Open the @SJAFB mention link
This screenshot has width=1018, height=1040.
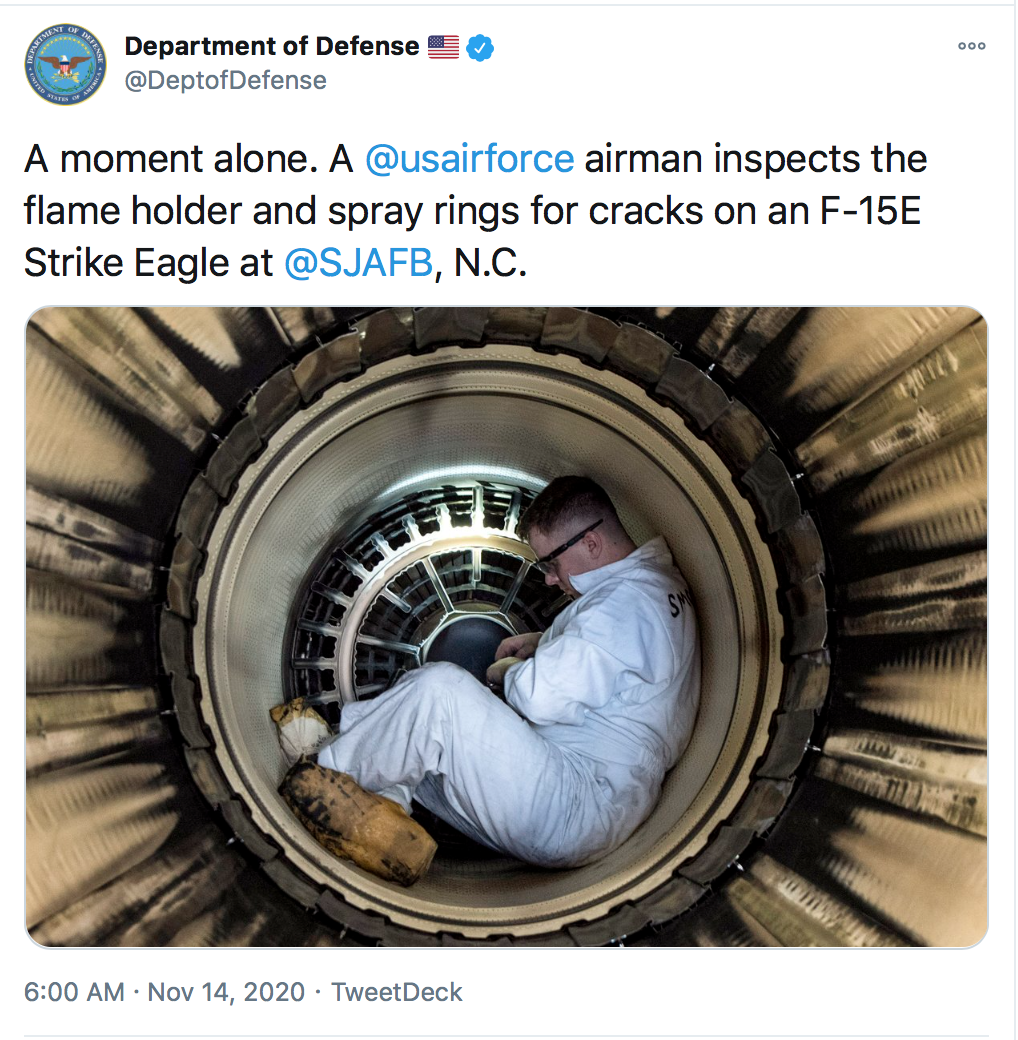(359, 263)
